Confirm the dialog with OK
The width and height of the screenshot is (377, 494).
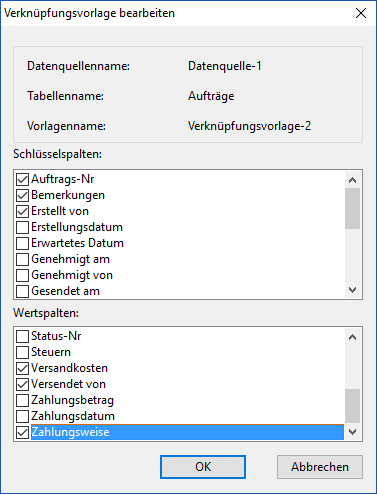[203, 467]
